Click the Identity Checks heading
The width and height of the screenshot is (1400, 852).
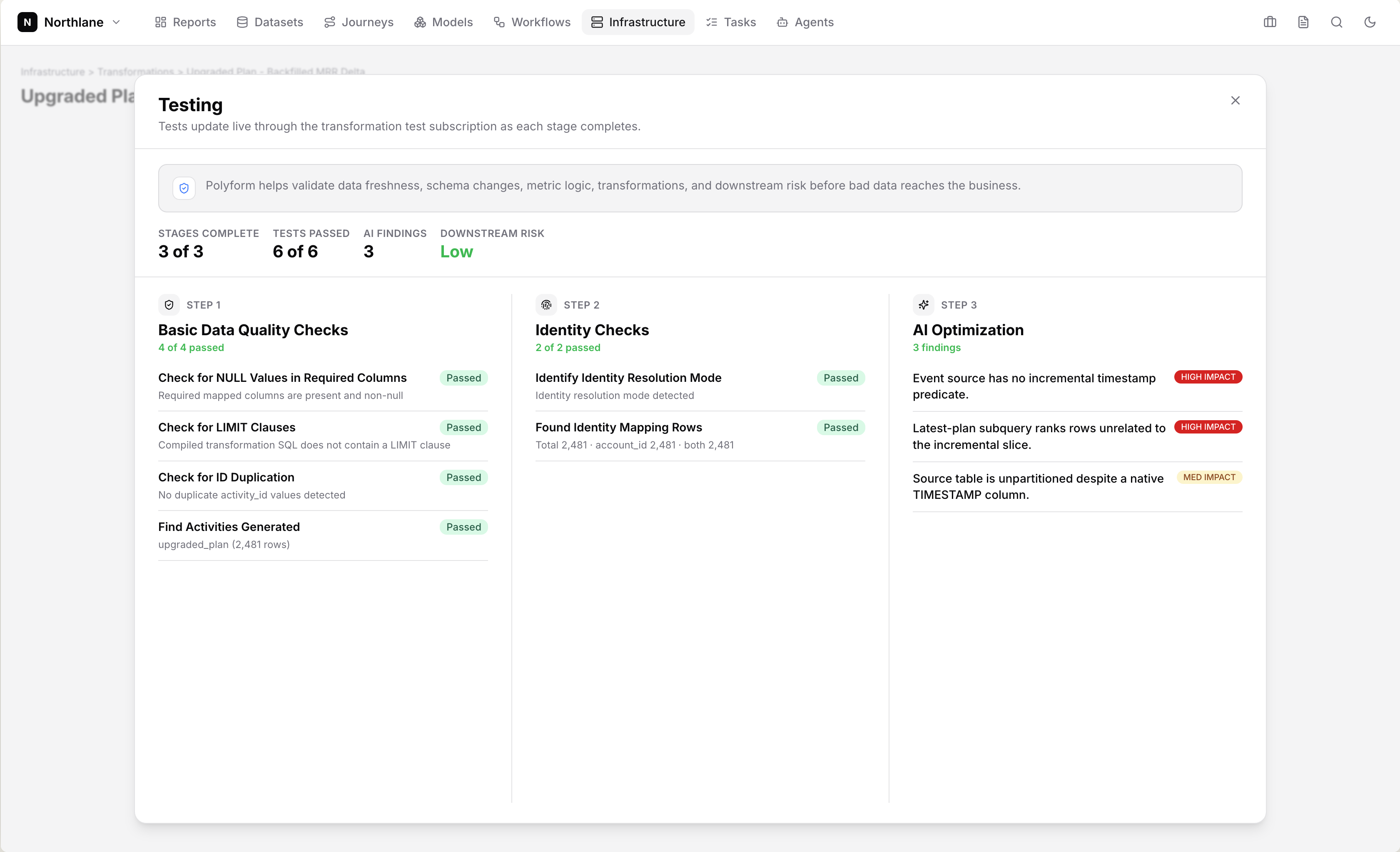click(x=592, y=330)
